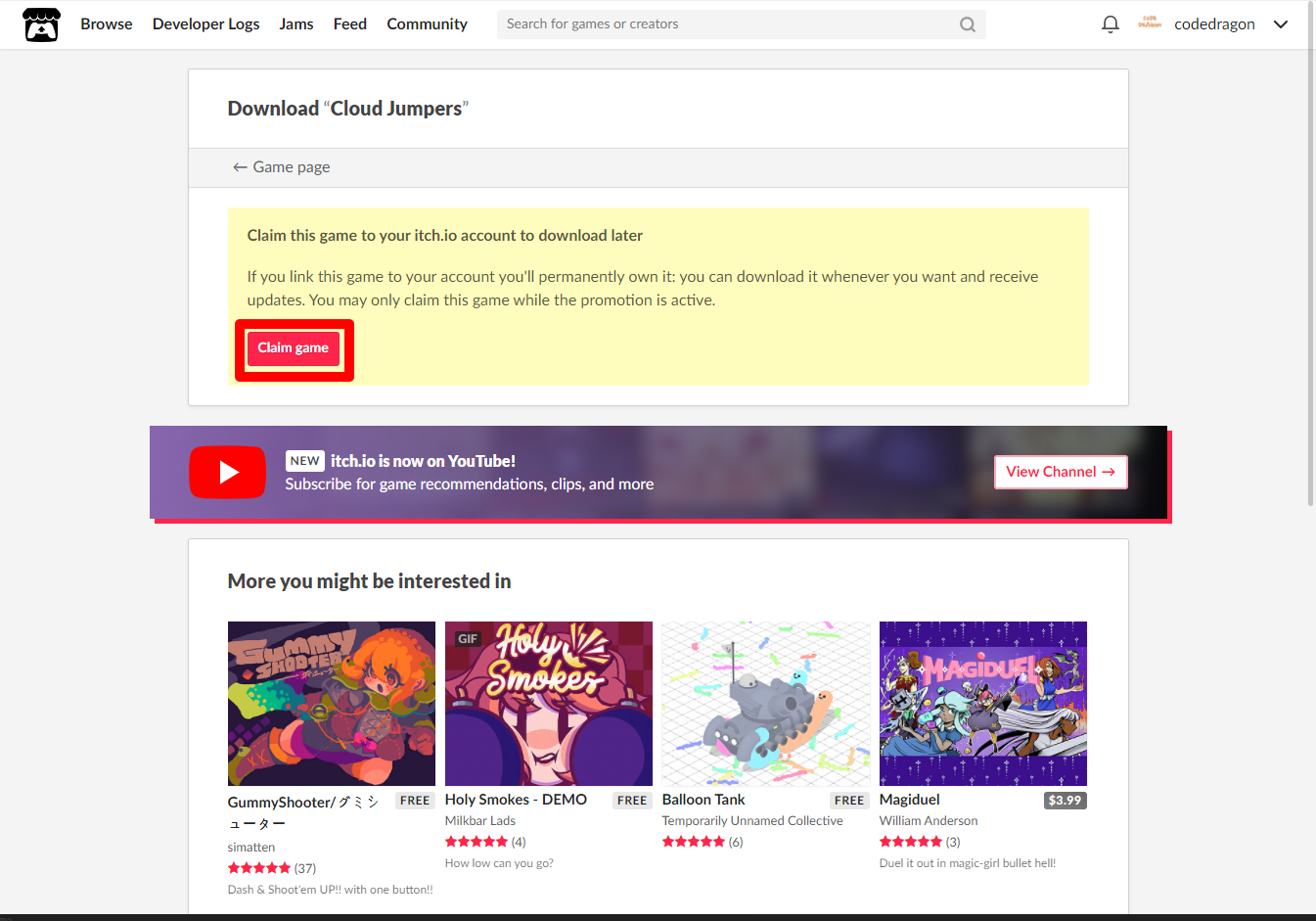Open the Browse menu item

click(x=107, y=24)
